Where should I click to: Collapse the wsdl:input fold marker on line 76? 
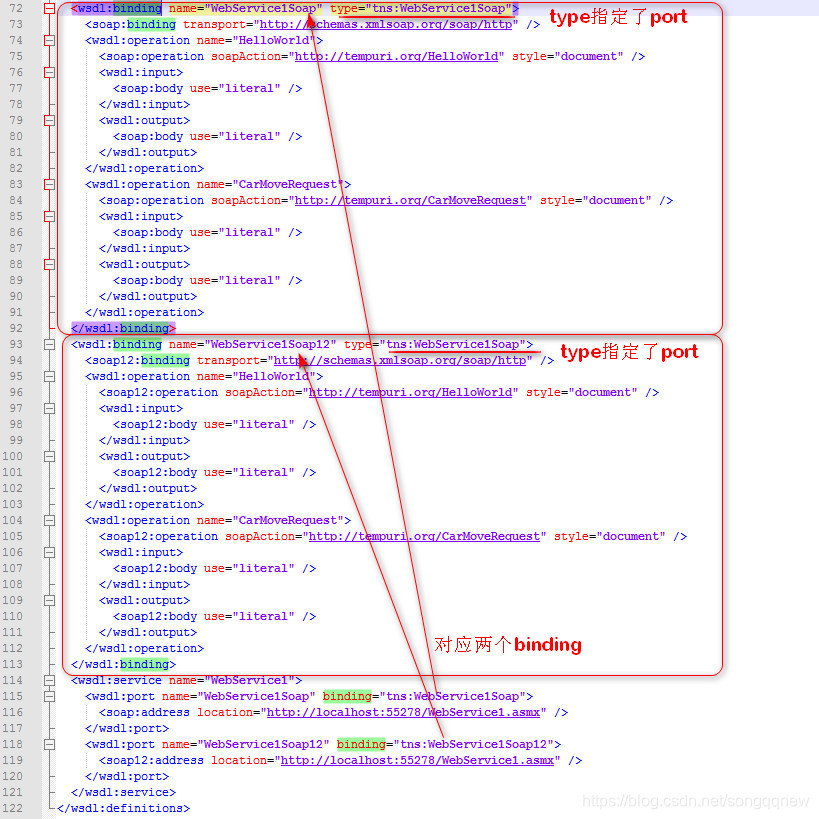[50, 72]
